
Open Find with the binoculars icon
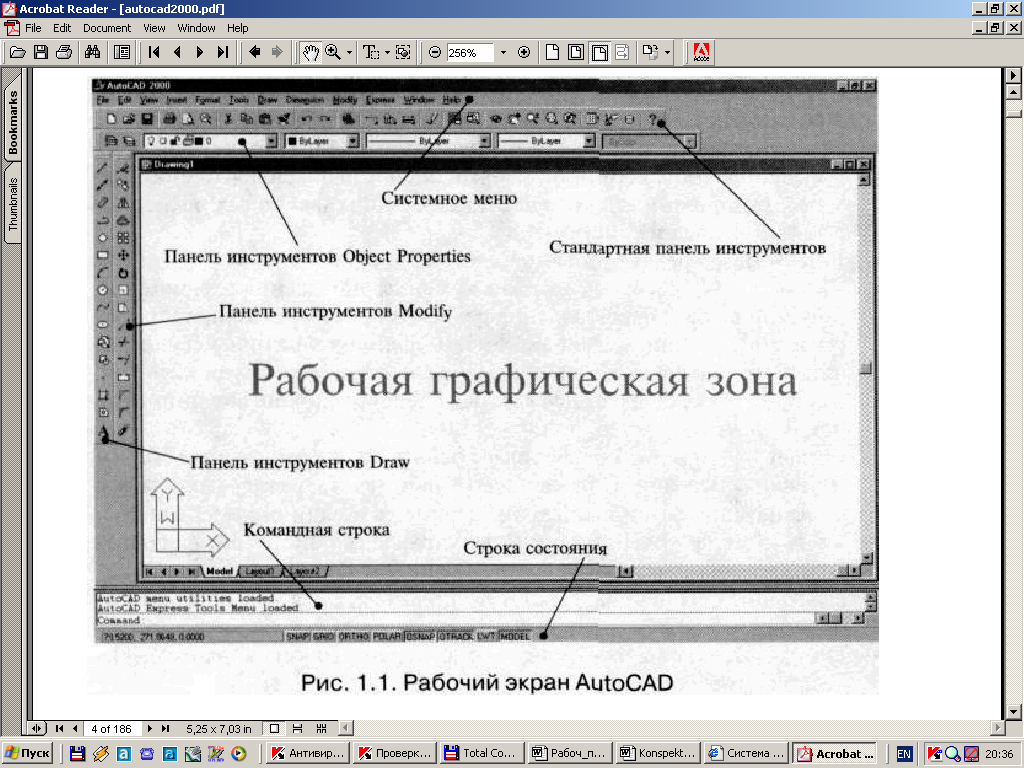93,52
